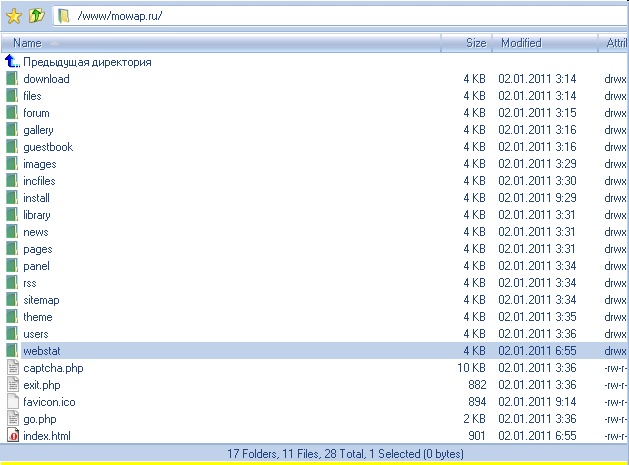Click the favicon.ico blank file icon
Image resolution: width=629 pixels, height=465 pixels.
pos(13,402)
